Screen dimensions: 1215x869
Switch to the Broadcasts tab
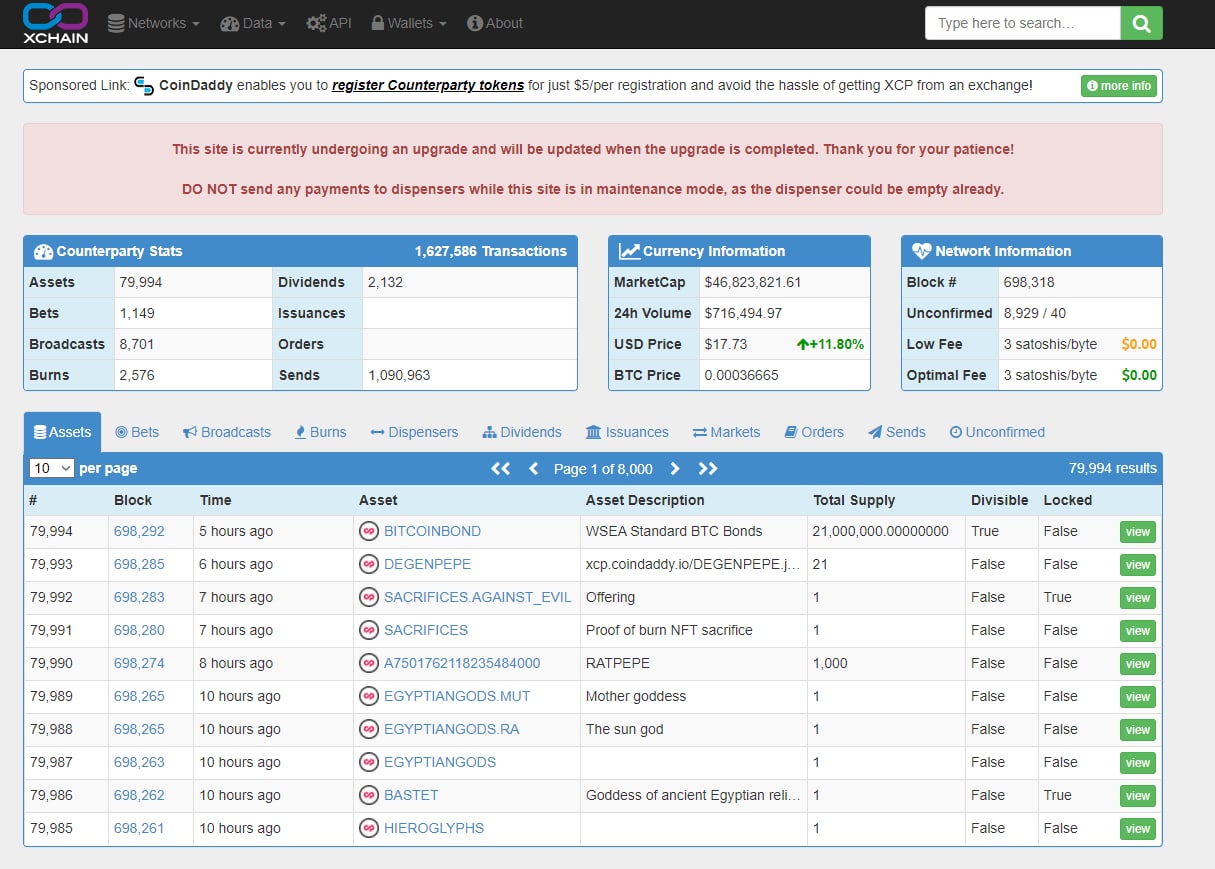(227, 432)
